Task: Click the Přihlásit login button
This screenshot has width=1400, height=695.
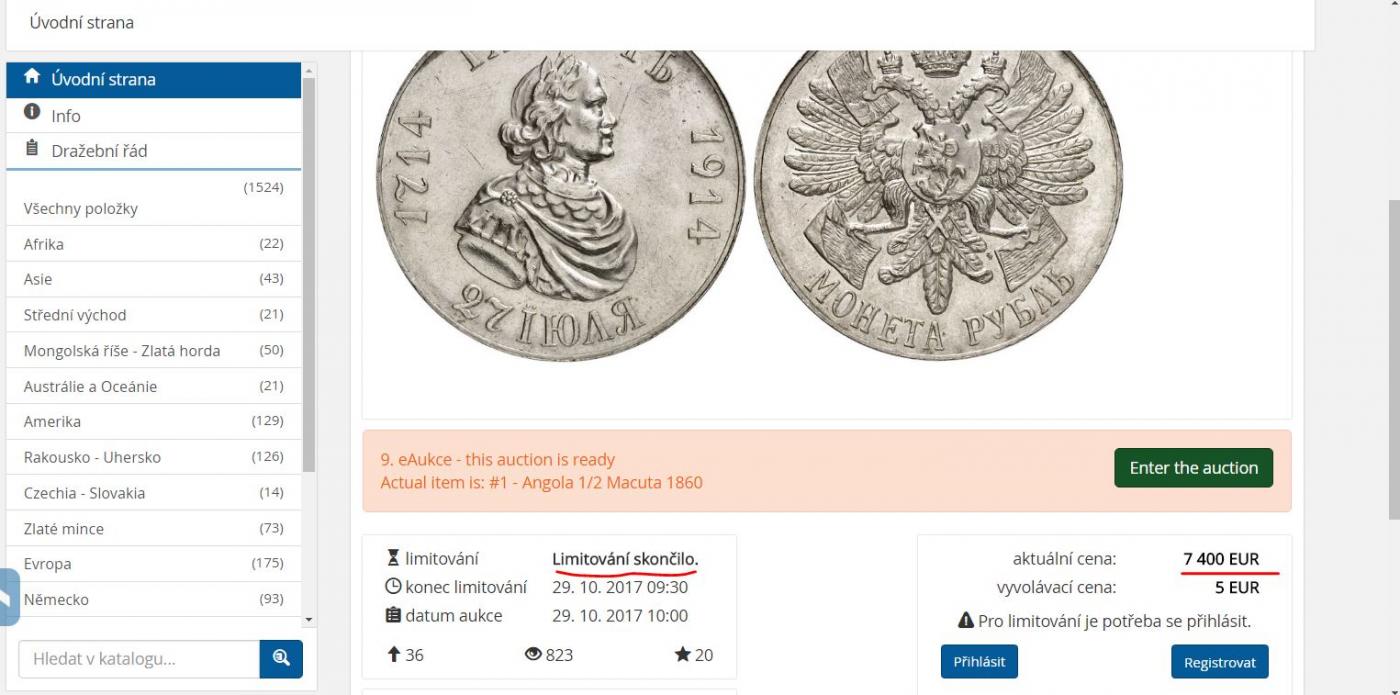Action: [x=979, y=661]
